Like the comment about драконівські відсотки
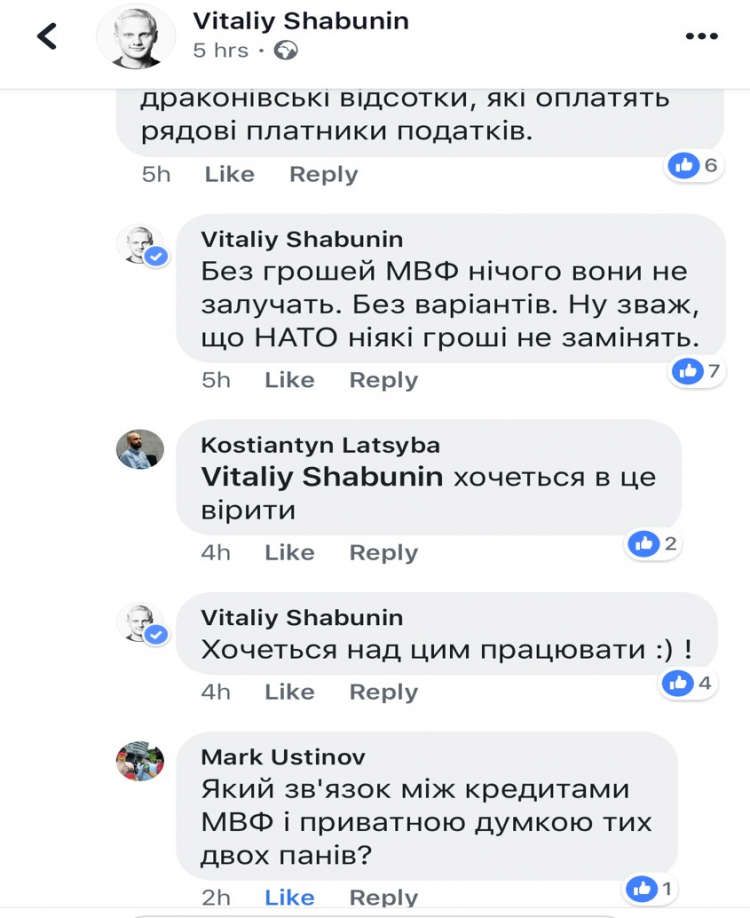Screen dimensions: 750x918 (x=230, y=174)
